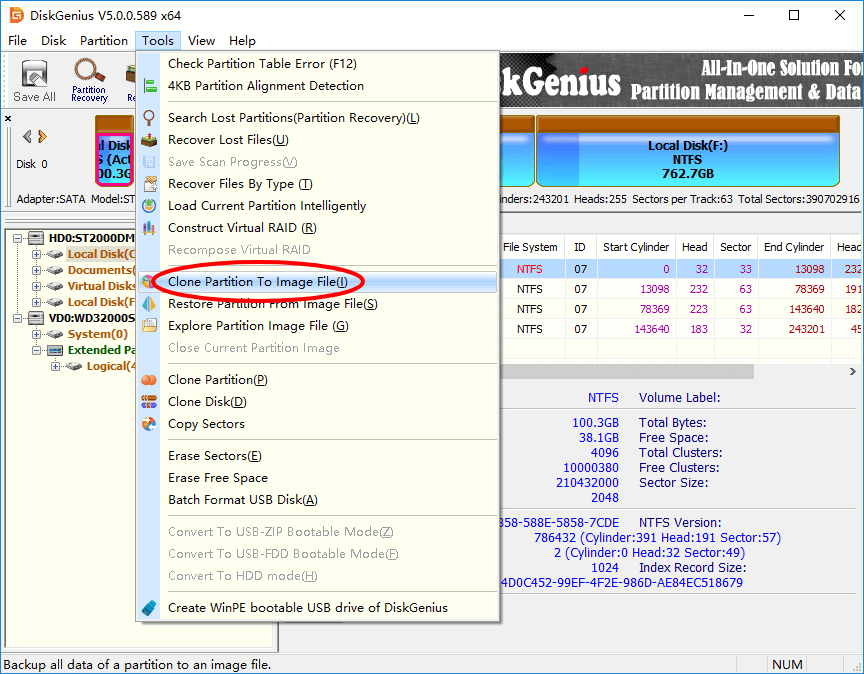Click the Recover Files By Type icon
Image resolution: width=864 pixels, height=674 pixels.
point(149,184)
